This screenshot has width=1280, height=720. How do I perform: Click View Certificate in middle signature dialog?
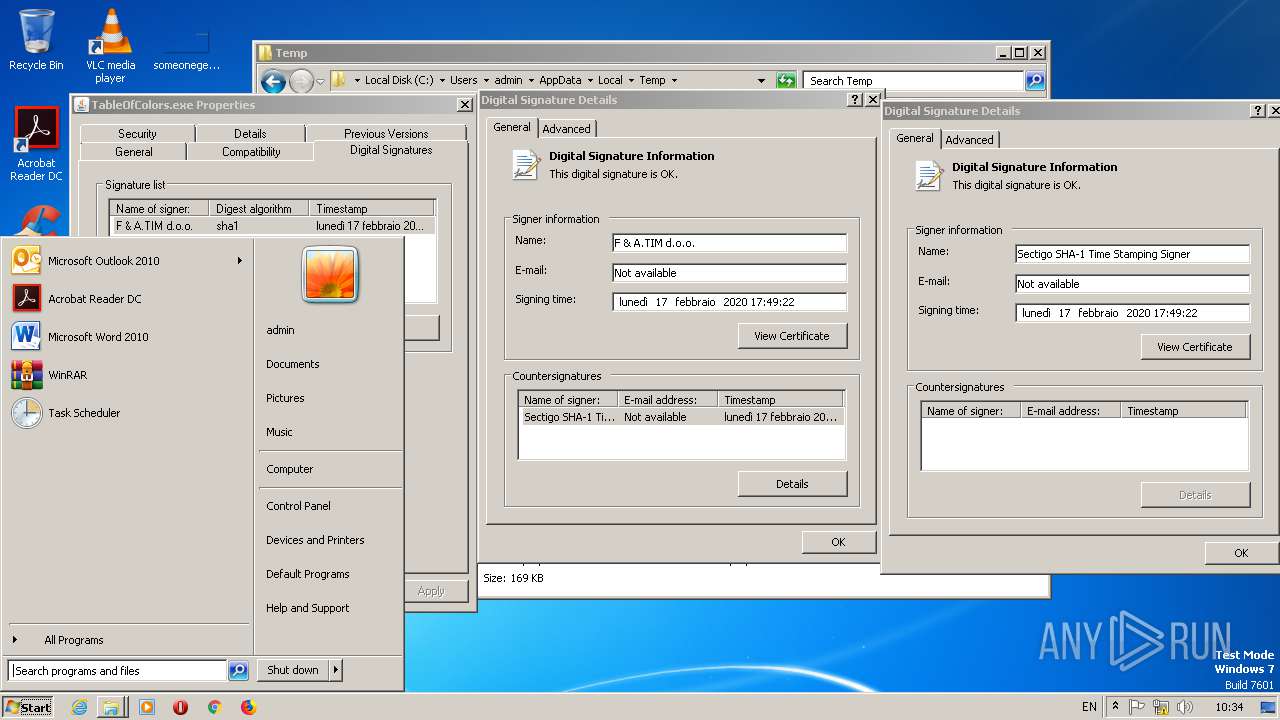pyautogui.click(x=792, y=336)
